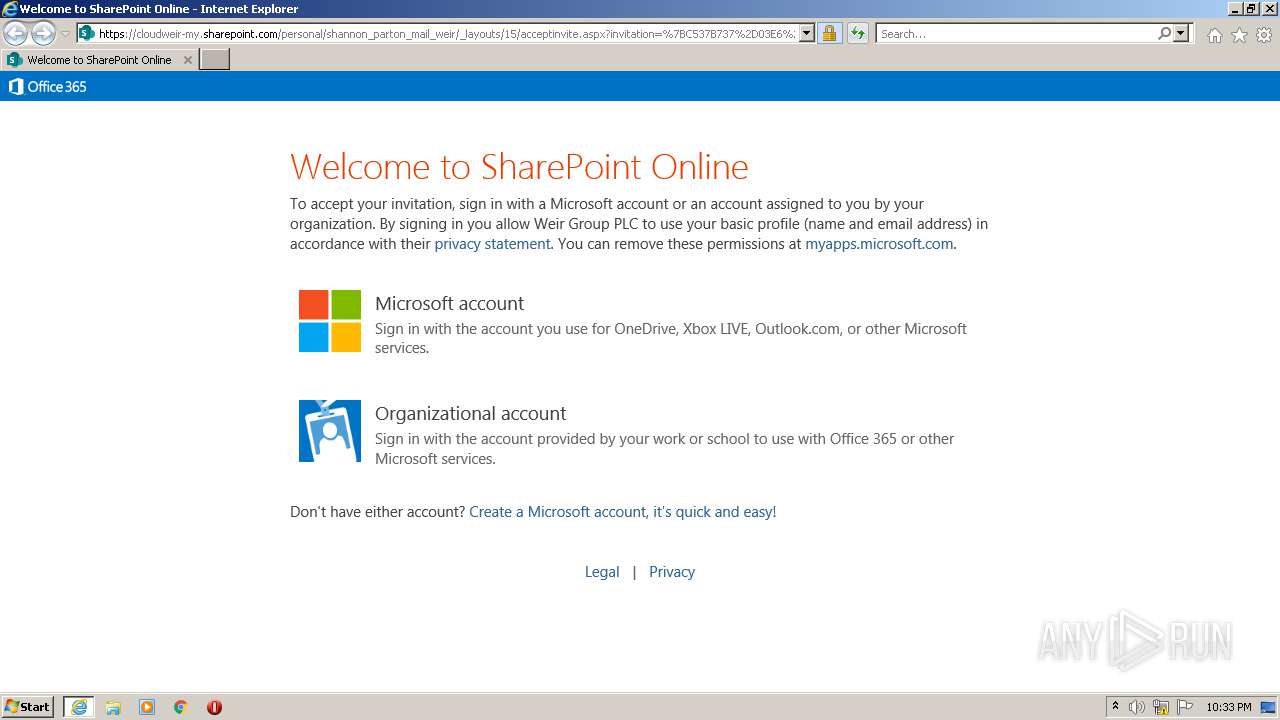Open Favorites star icon
The image size is (1280, 720).
click(1239, 35)
